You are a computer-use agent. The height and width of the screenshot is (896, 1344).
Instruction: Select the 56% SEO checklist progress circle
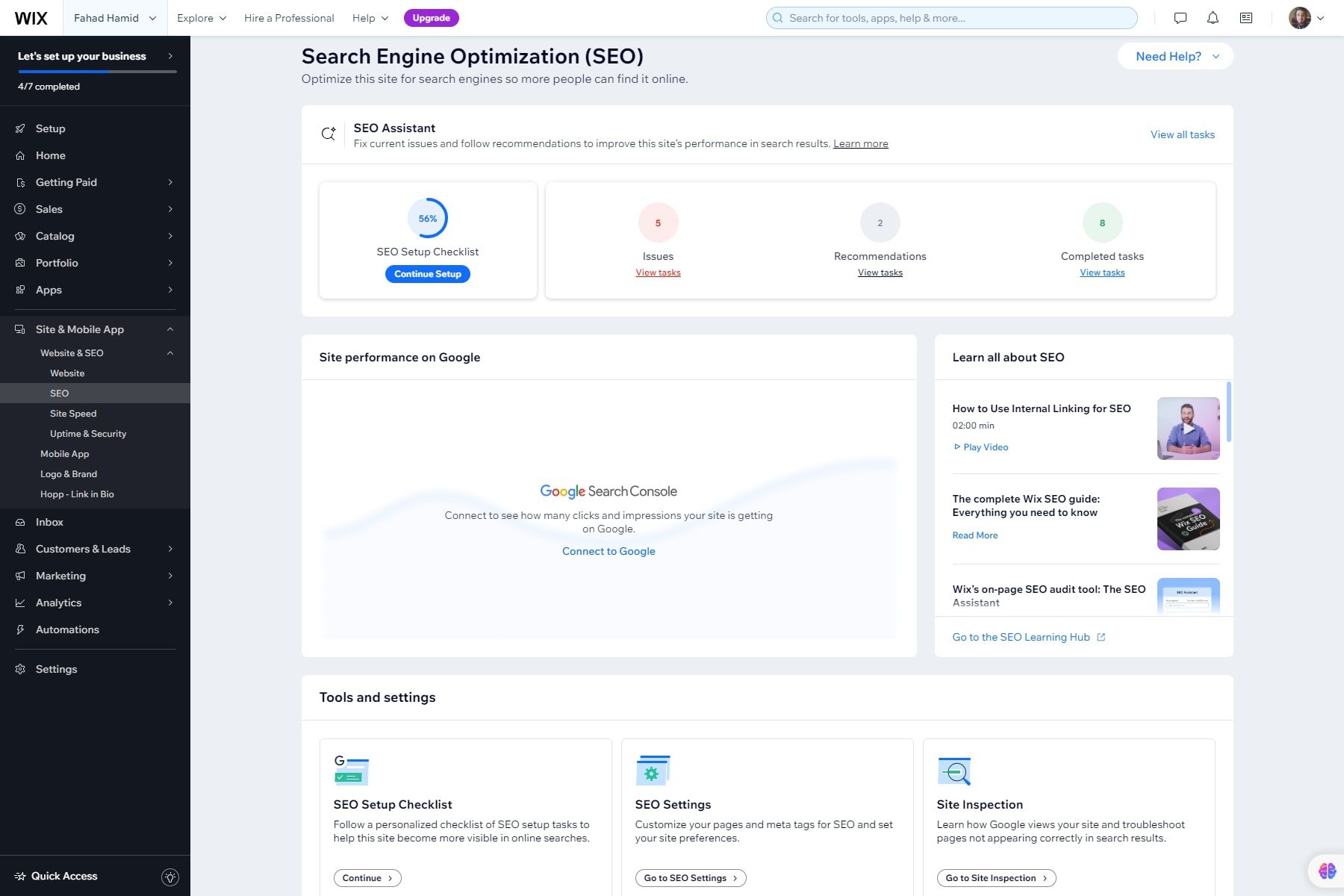[427, 218]
